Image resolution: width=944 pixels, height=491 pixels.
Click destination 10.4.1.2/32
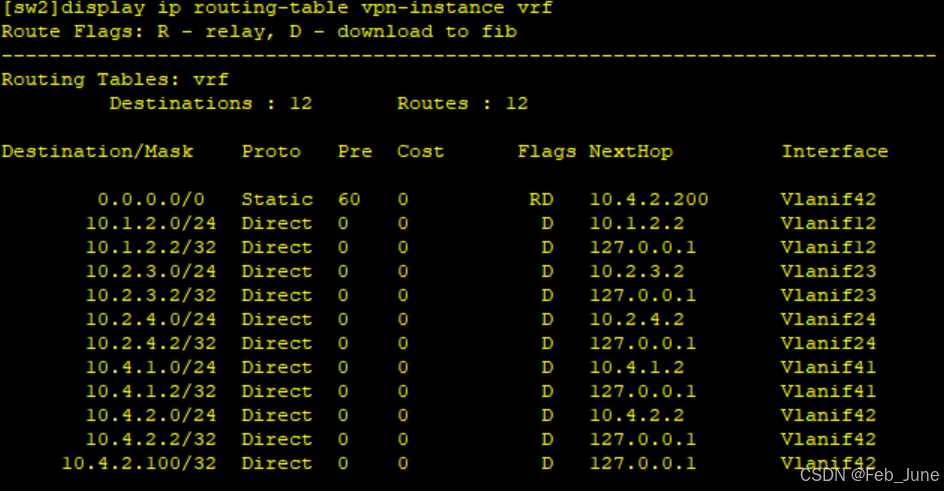(x=151, y=391)
